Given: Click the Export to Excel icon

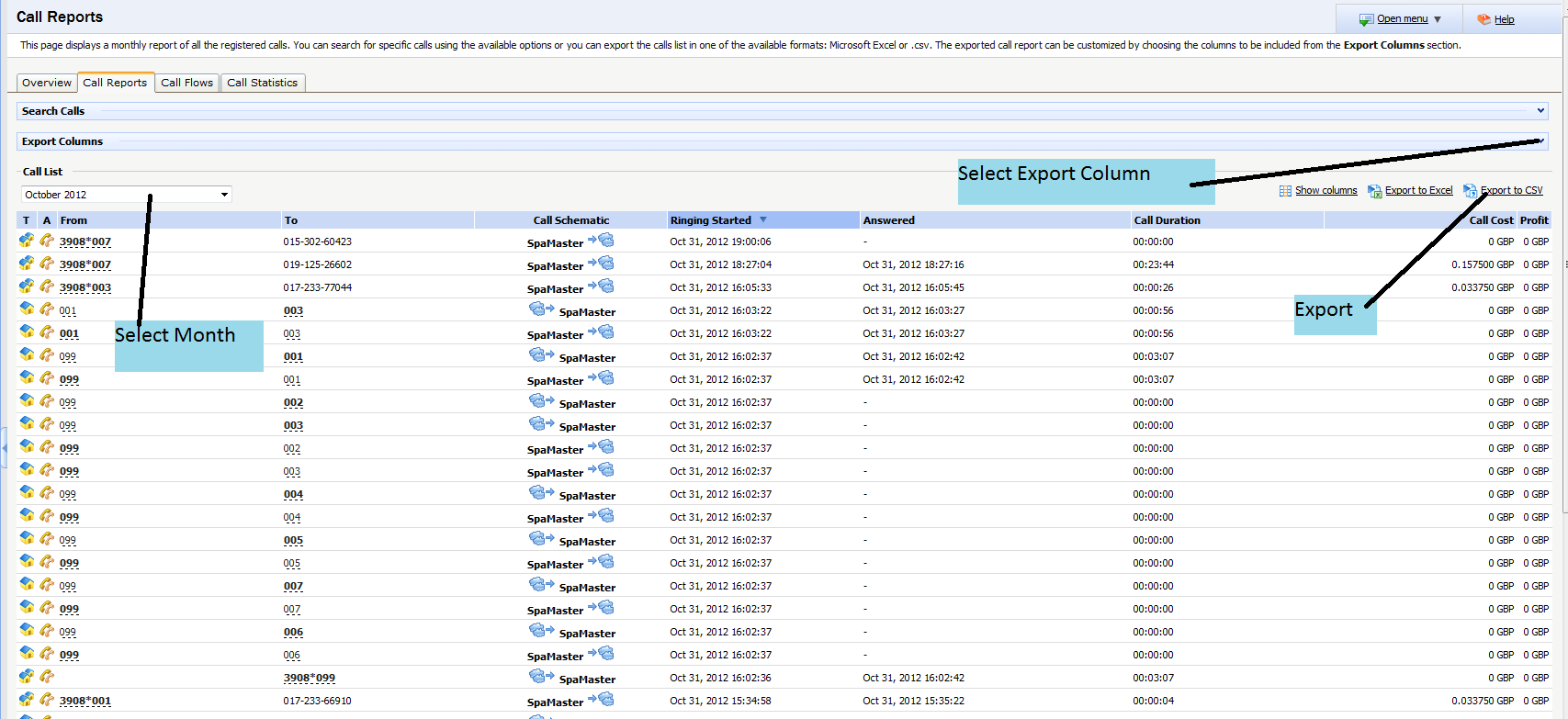Looking at the screenshot, I should (1374, 191).
